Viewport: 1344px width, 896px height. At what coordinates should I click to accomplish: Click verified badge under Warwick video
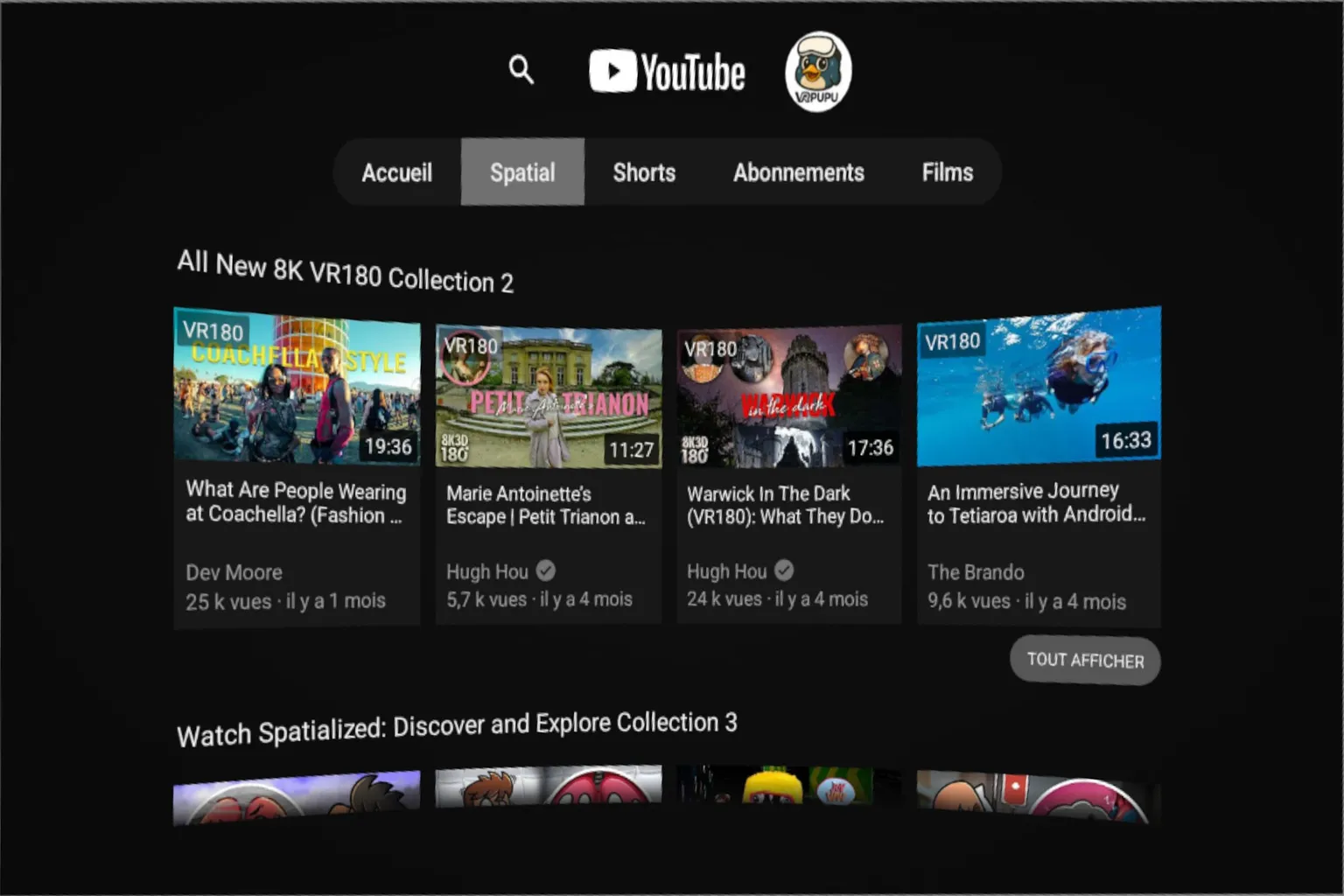click(784, 570)
